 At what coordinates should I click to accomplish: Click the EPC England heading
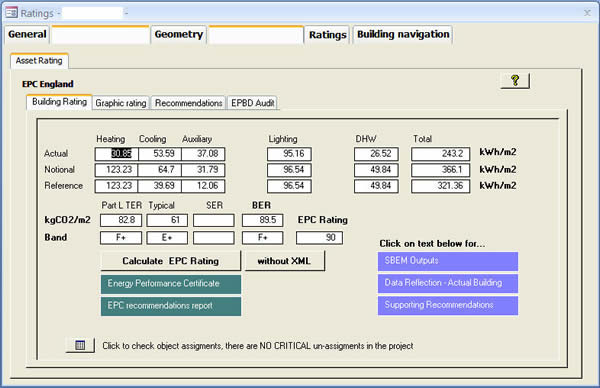tap(48, 84)
